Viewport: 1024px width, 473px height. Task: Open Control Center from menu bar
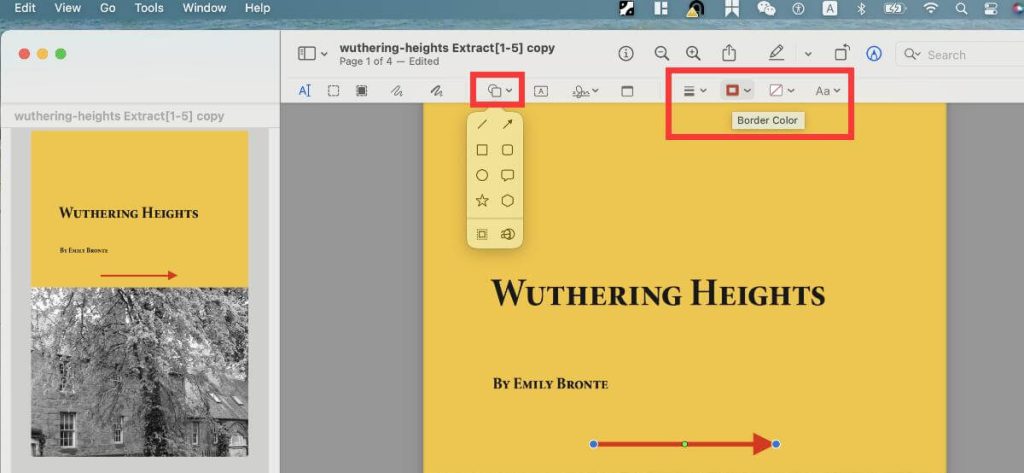pyautogui.click(x=991, y=8)
